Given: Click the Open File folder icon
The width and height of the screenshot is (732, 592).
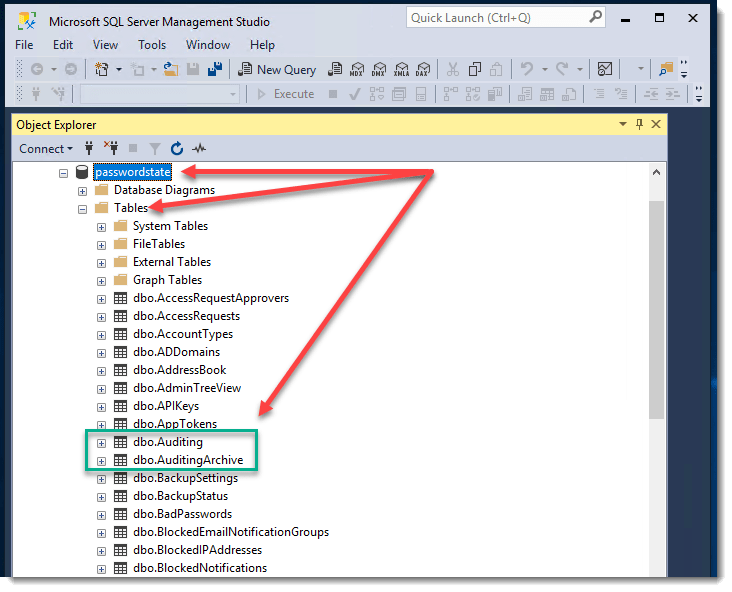Looking at the screenshot, I should point(171,70).
